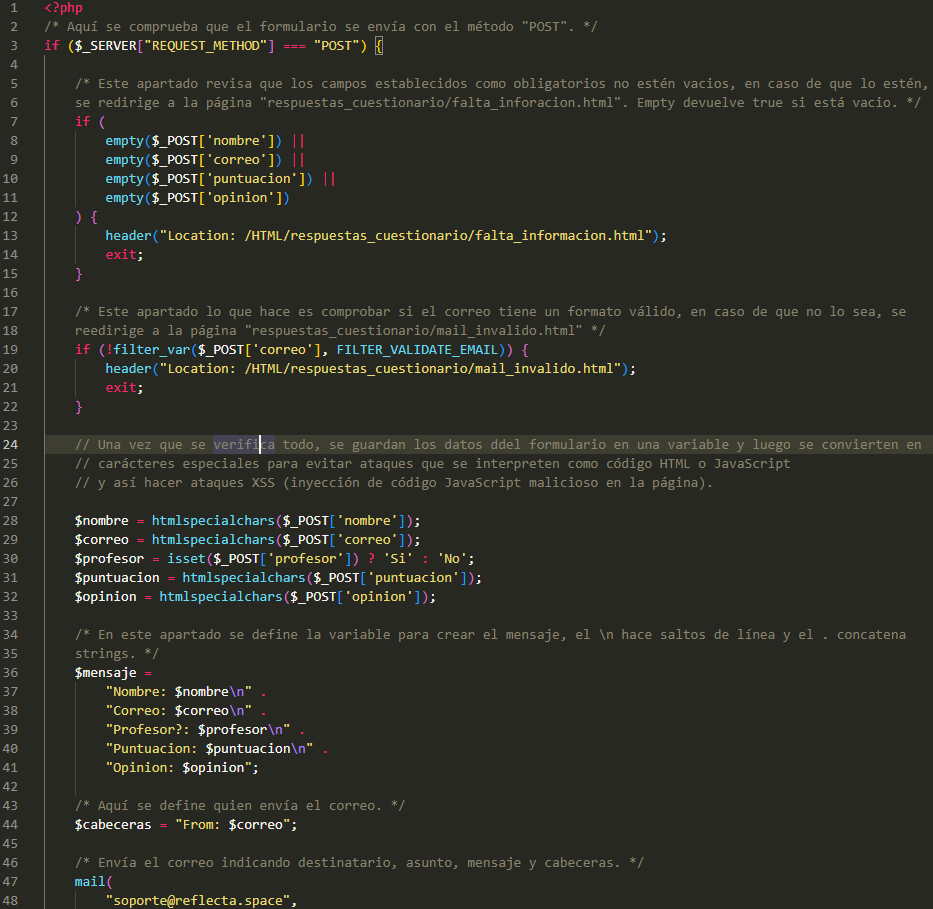Click '$nombre' variable on line 28
Screen dimensions: 933x909
pyautogui.click(x=102, y=521)
